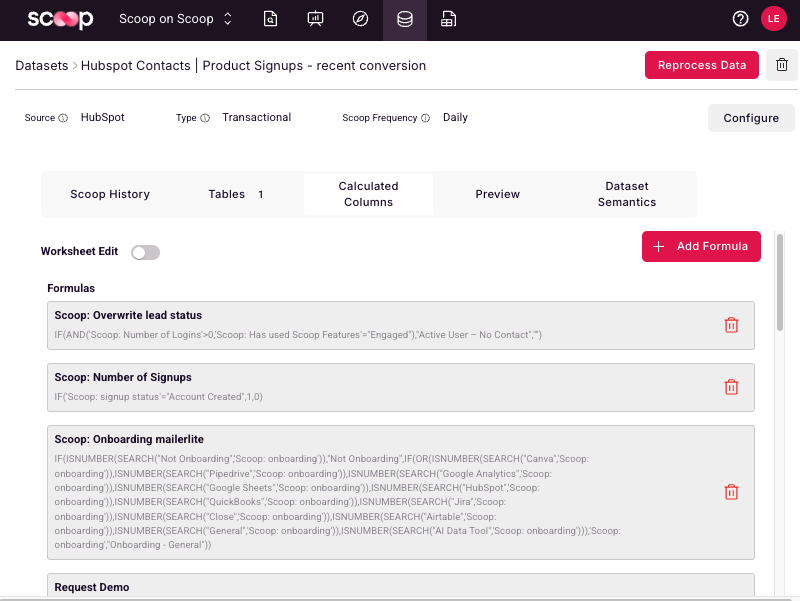Delete the Scoop: Onboarding mailerlite formula
Screen dimensions: 800x601
731,492
